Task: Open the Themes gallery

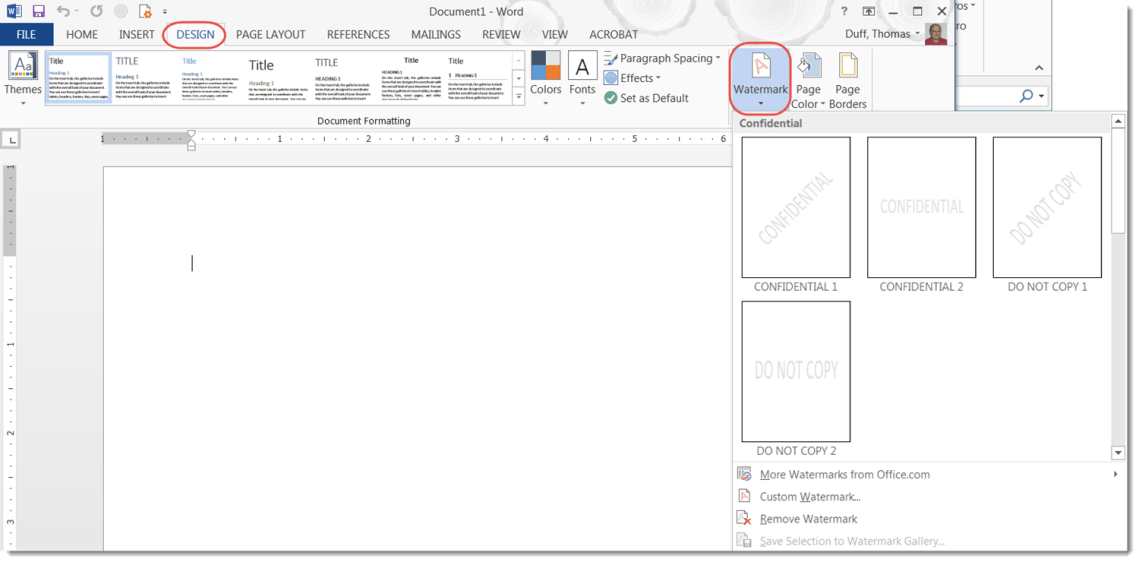Action: pyautogui.click(x=23, y=78)
